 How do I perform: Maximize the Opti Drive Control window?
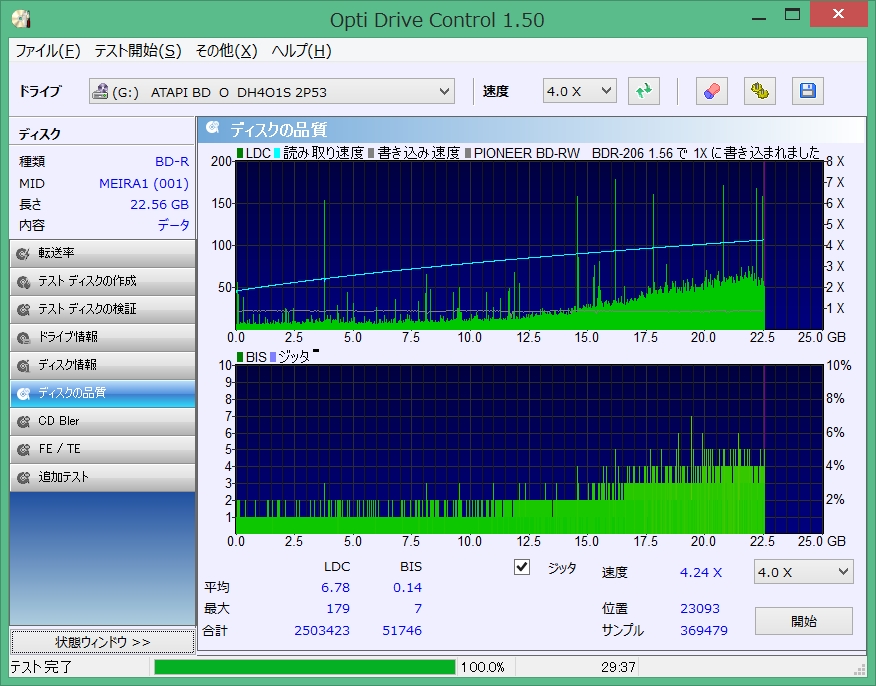click(x=792, y=15)
